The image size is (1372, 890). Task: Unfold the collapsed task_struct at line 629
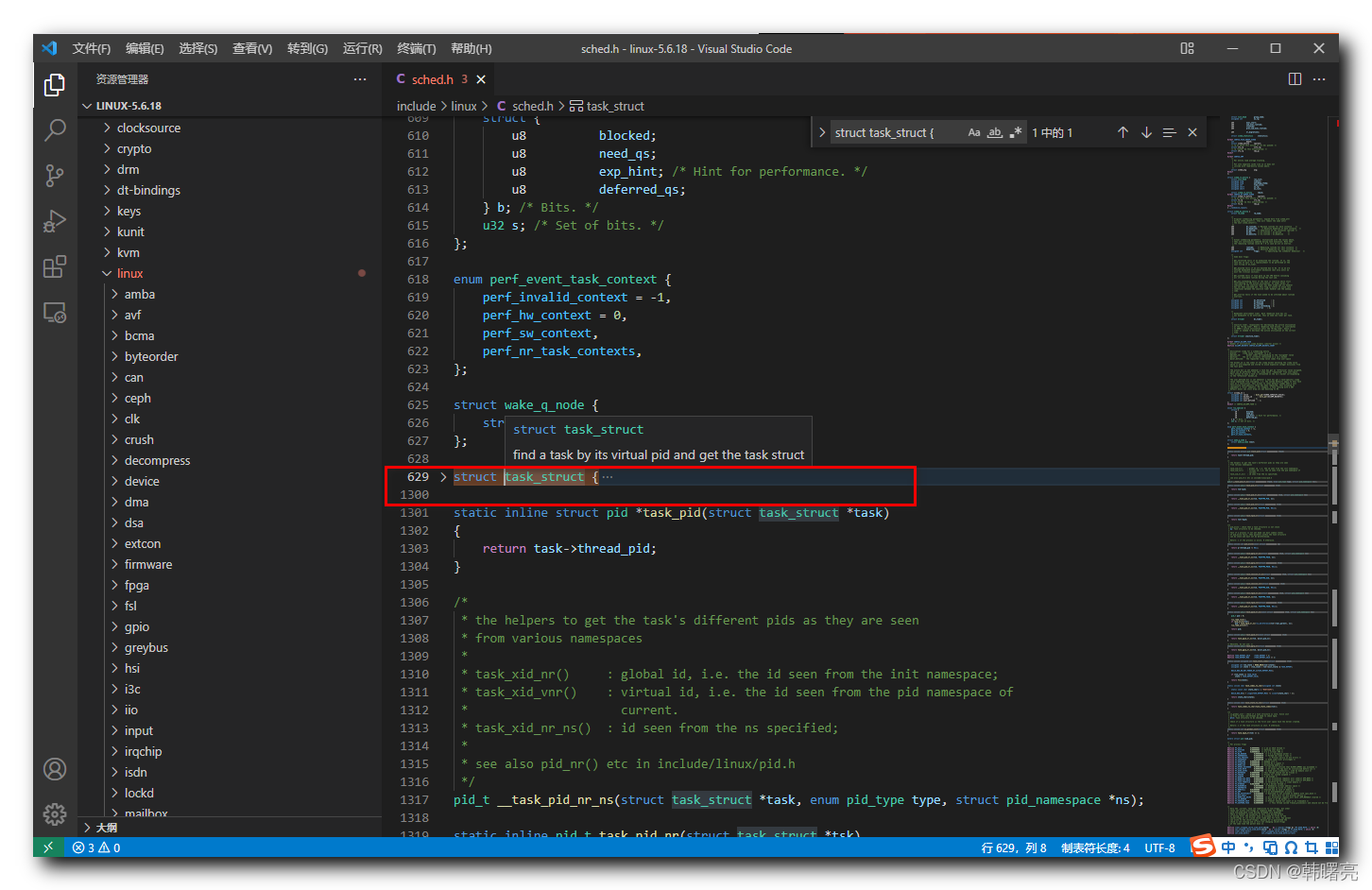coord(443,477)
